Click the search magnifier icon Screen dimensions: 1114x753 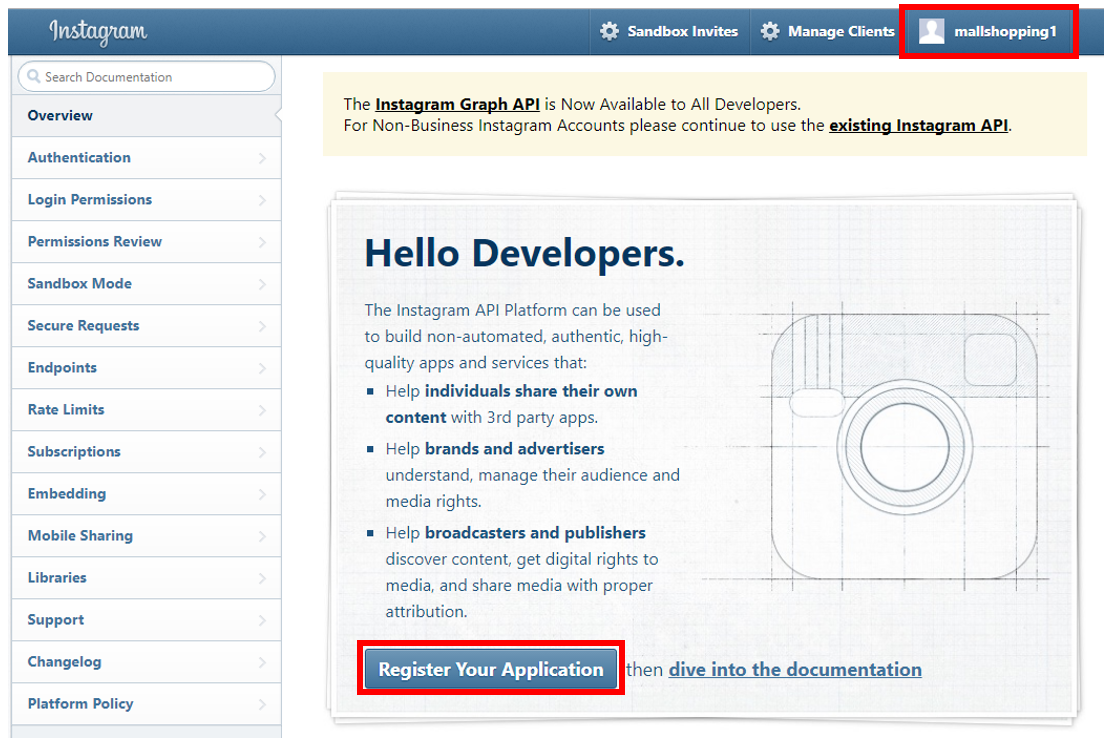(33, 76)
